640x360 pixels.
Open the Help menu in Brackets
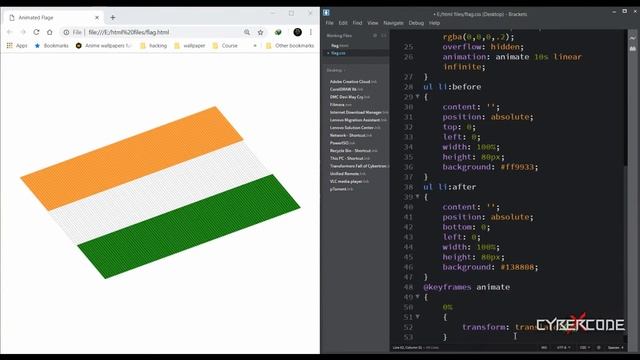tap(434, 23)
